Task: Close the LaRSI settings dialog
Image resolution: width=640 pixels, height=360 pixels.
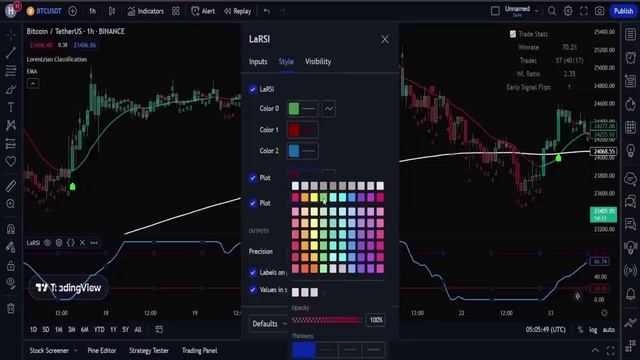Action: click(x=384, y=40)
